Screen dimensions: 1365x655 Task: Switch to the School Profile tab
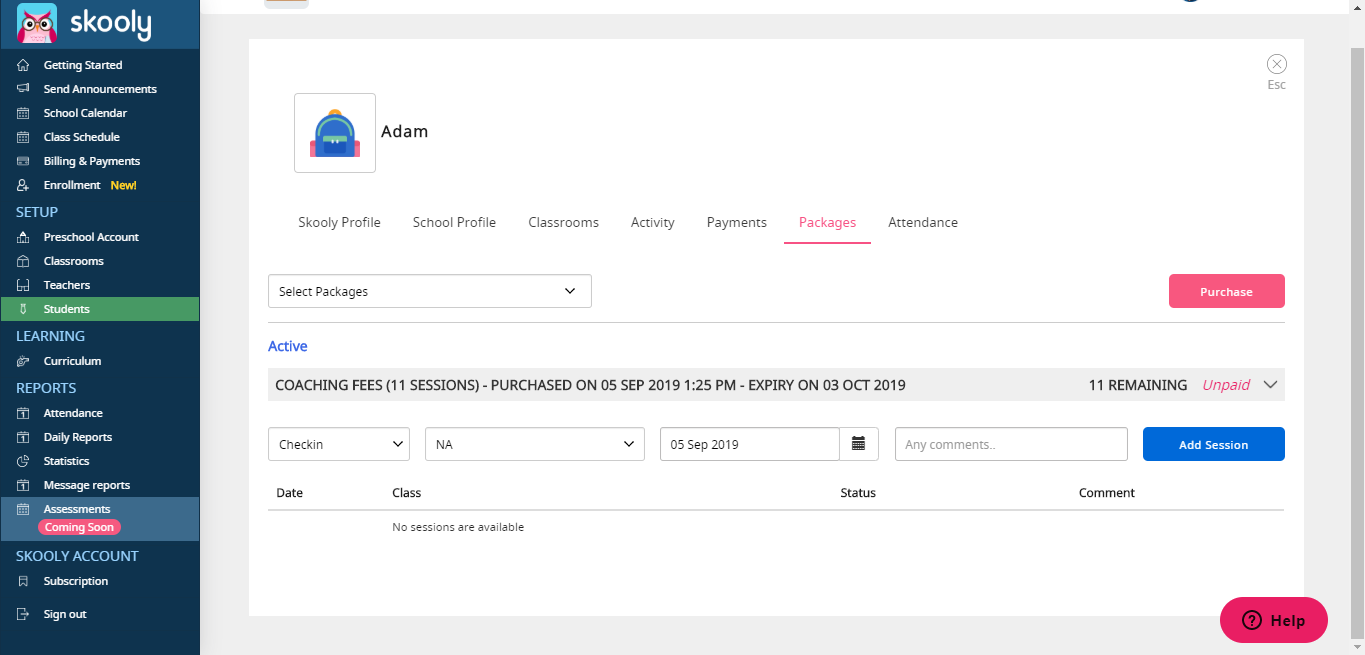coord(454,222)
